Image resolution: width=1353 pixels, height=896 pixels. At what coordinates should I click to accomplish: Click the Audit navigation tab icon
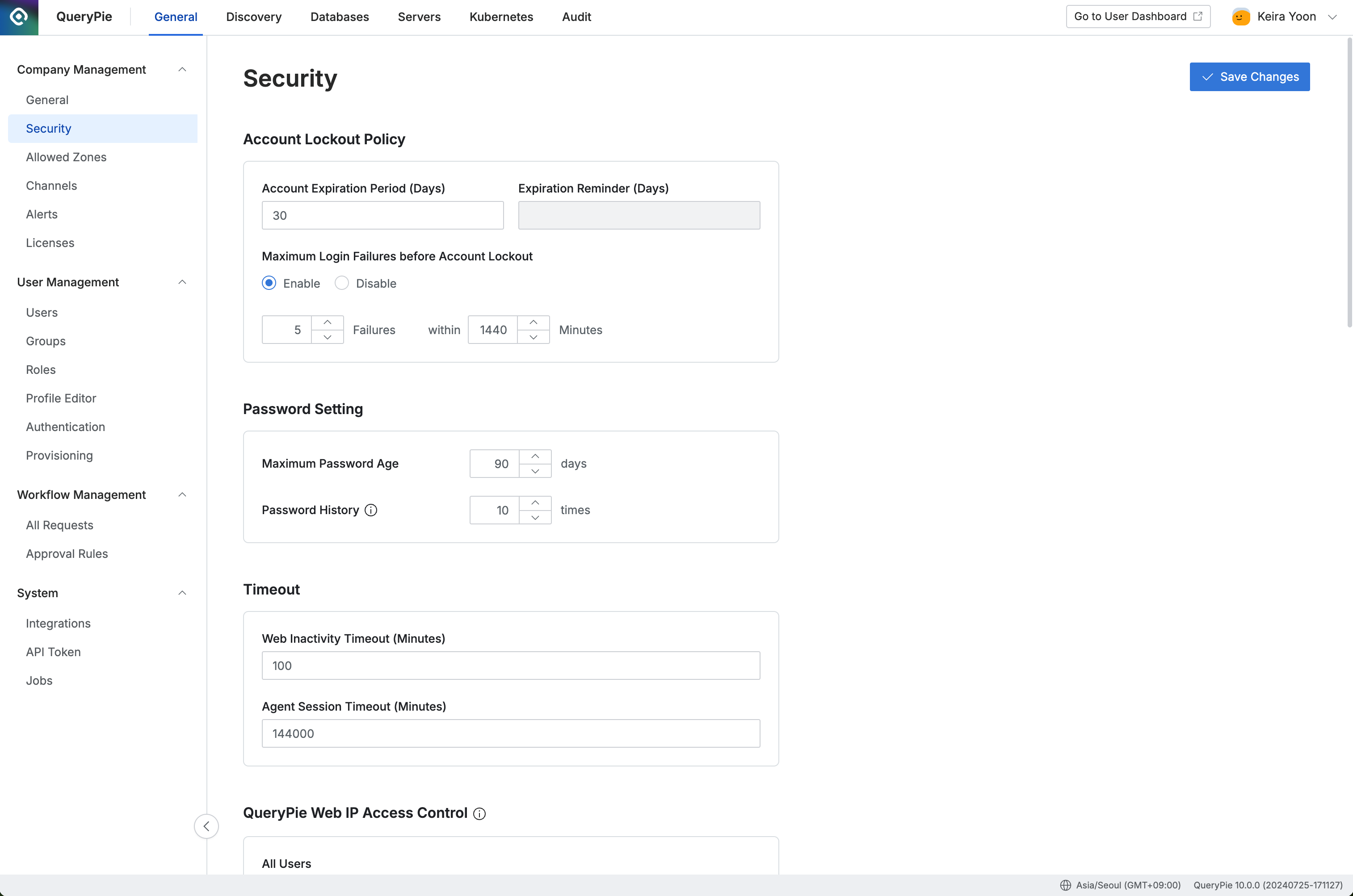(x=576, y=17)
